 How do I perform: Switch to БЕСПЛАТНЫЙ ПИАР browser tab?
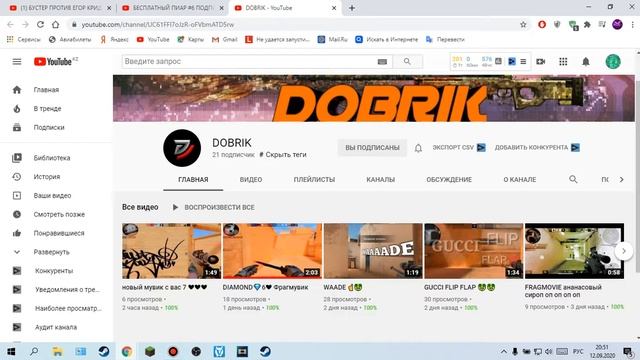[x=172, y=8]
